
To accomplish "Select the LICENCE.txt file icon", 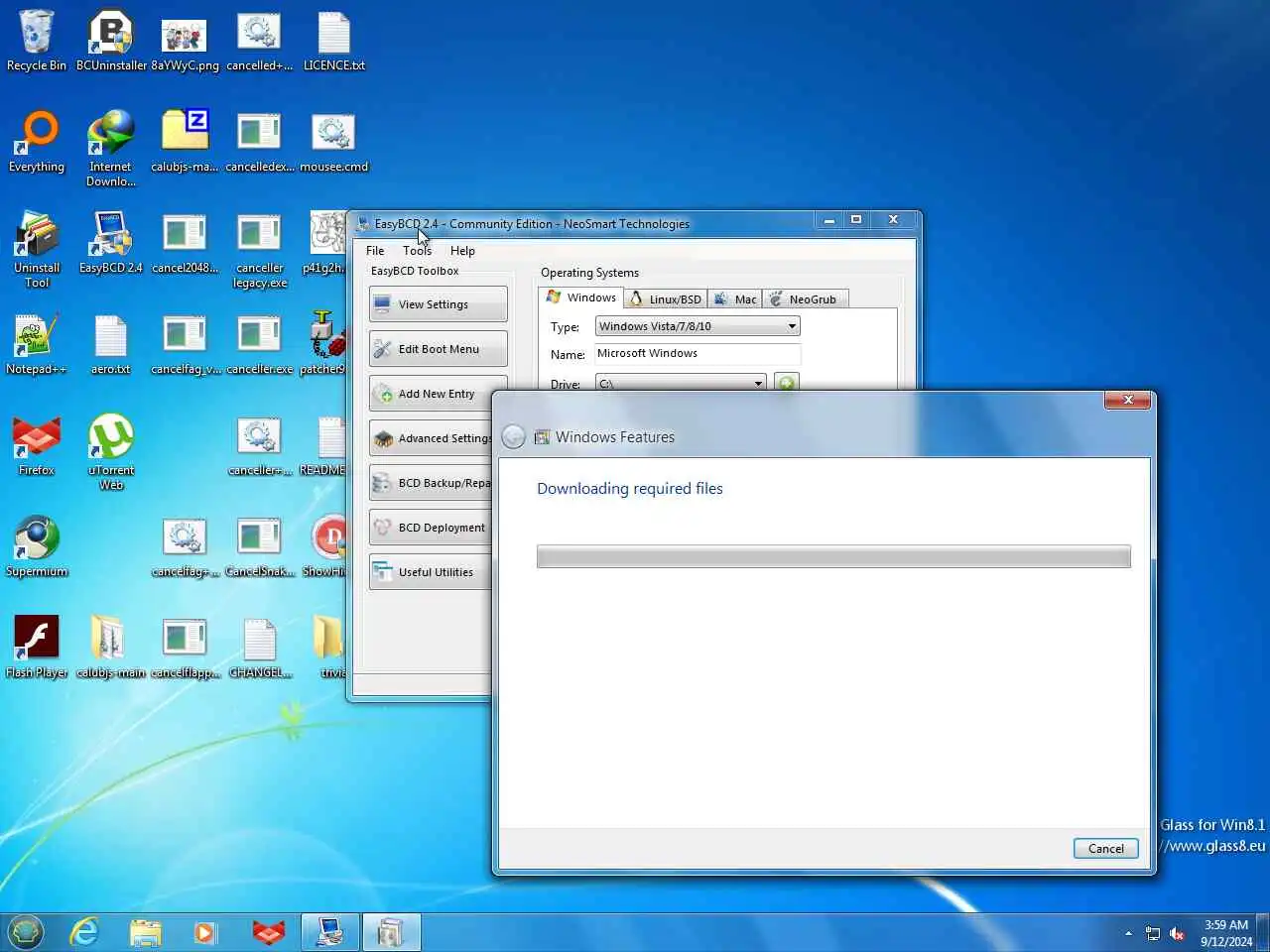I will 333,42.
